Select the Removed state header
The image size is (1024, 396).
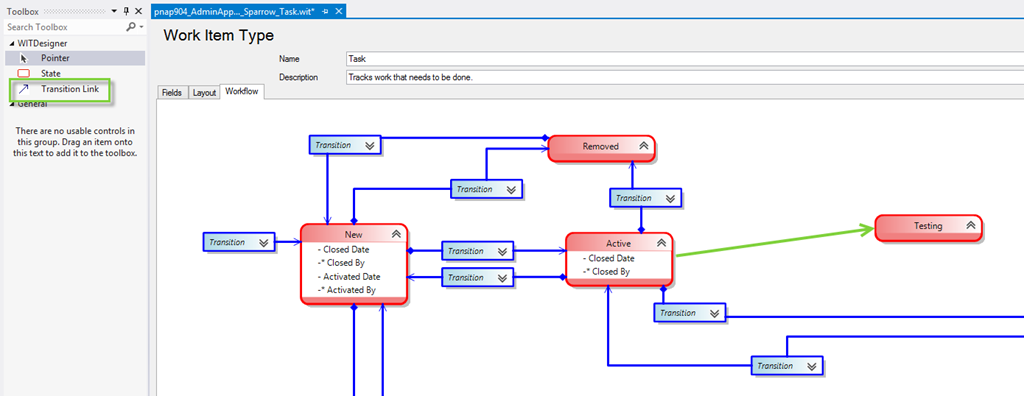601,146
